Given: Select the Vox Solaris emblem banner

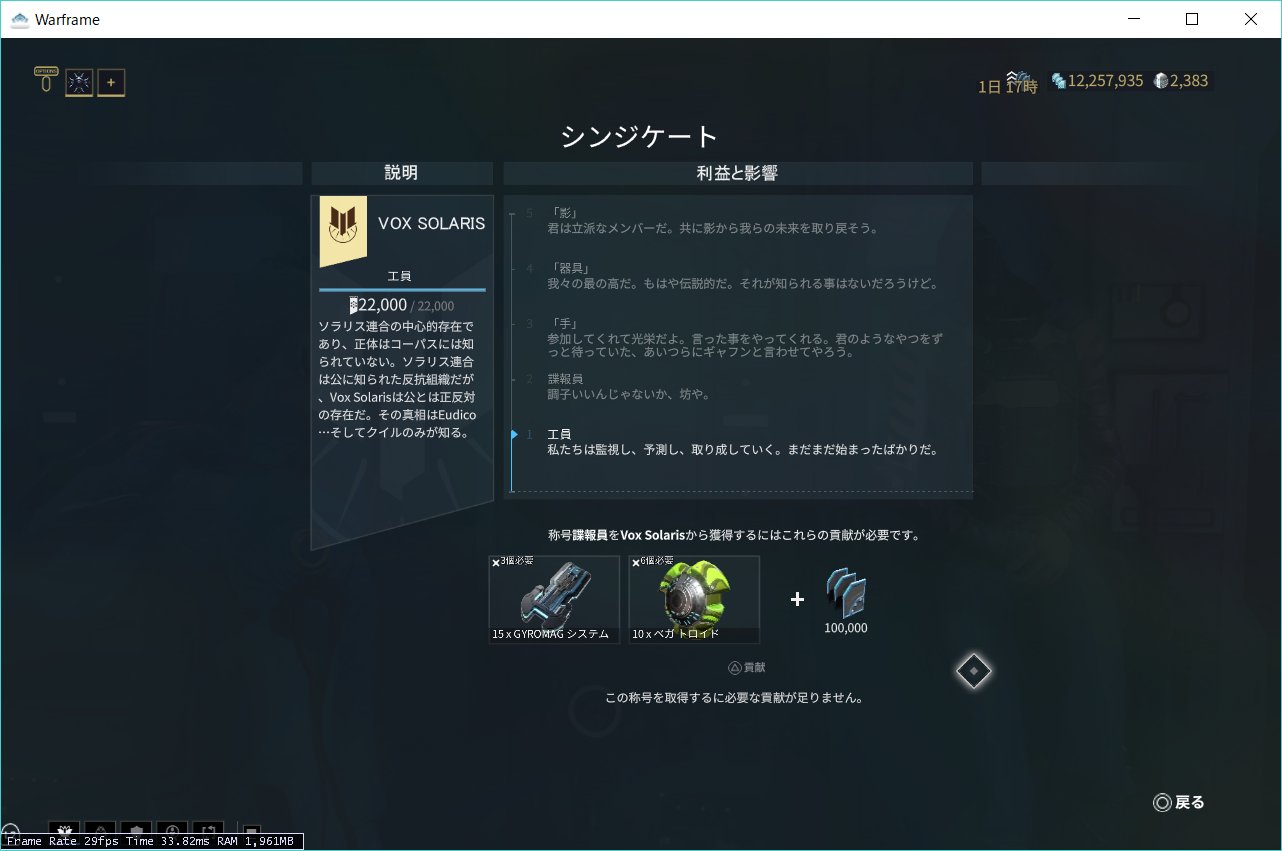Looking at the screenshot, I should pos(343,231).
